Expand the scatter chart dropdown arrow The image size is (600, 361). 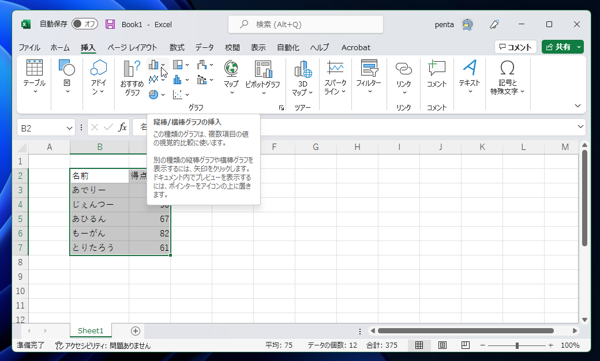pos(187,95)
